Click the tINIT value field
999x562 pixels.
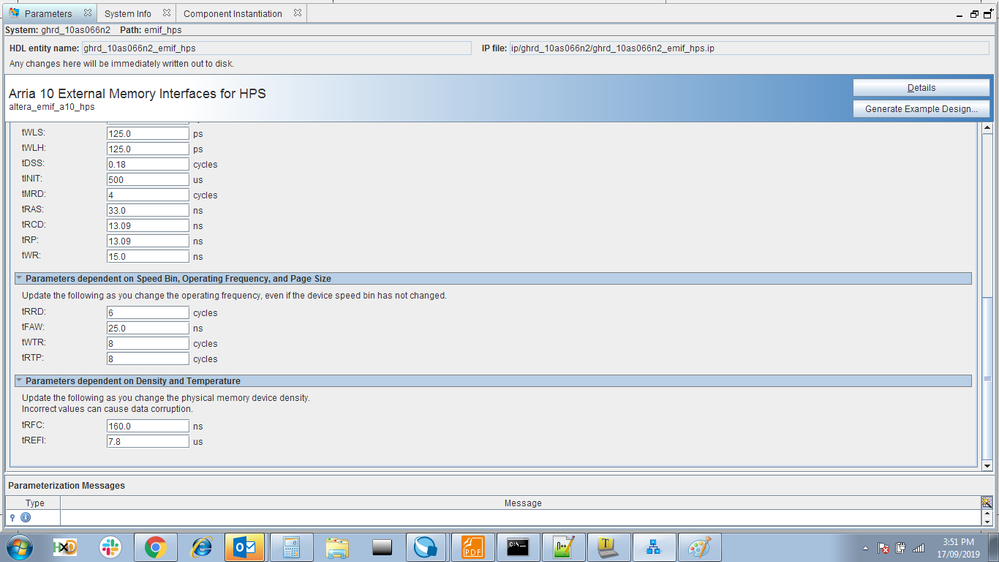(x=148, y=179)
